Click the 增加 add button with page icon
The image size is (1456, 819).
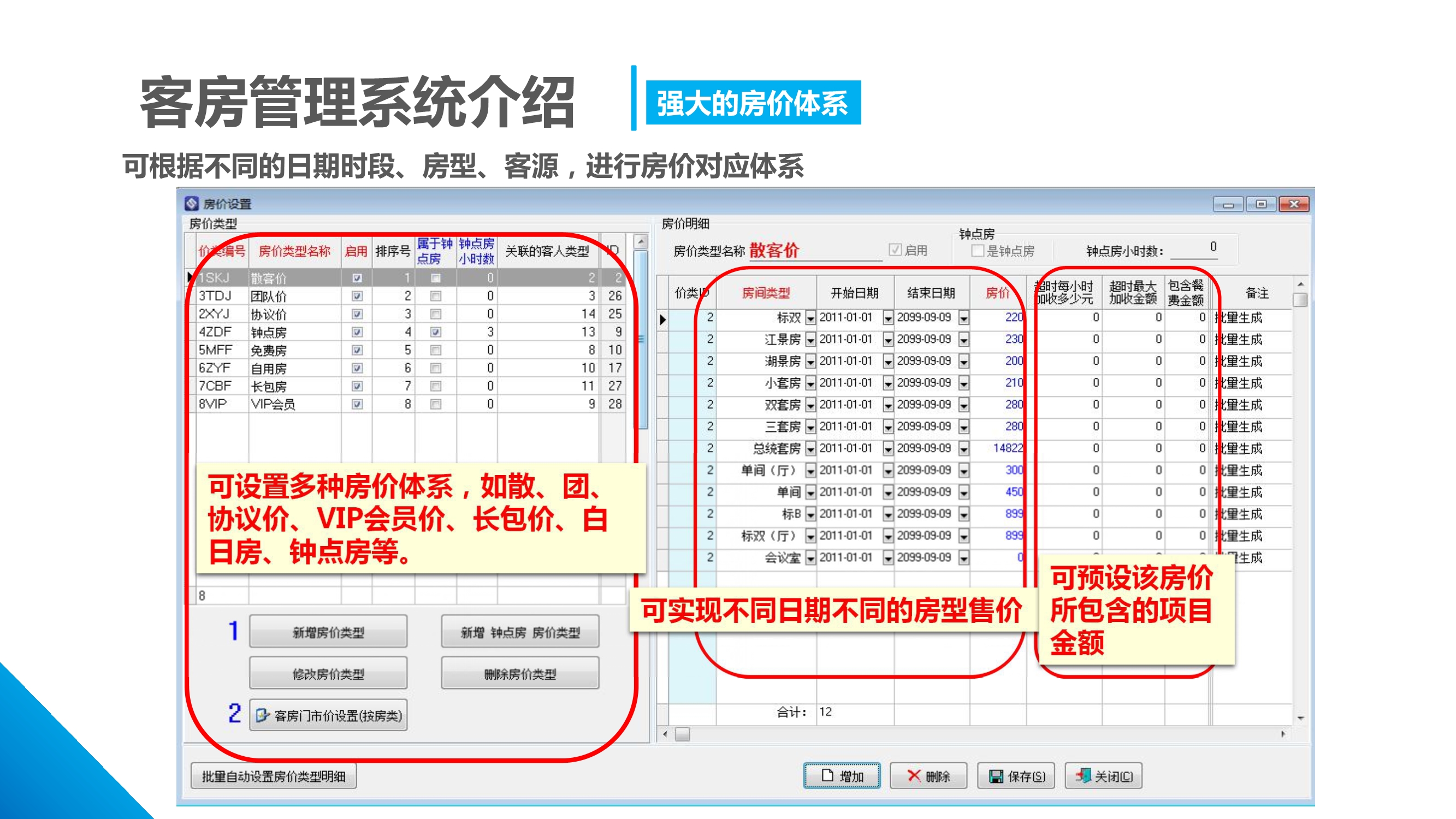[842, 776]
